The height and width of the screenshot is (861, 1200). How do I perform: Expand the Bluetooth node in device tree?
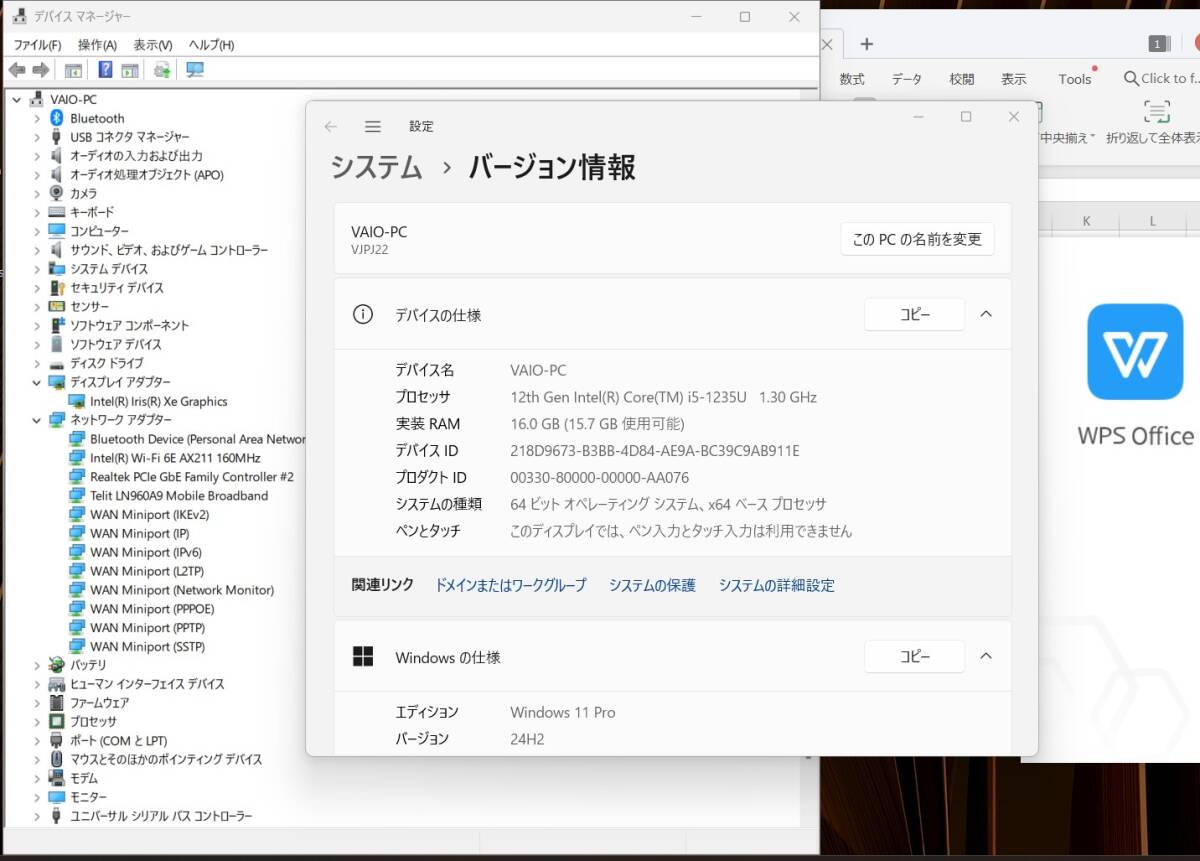tap(37, 118)
